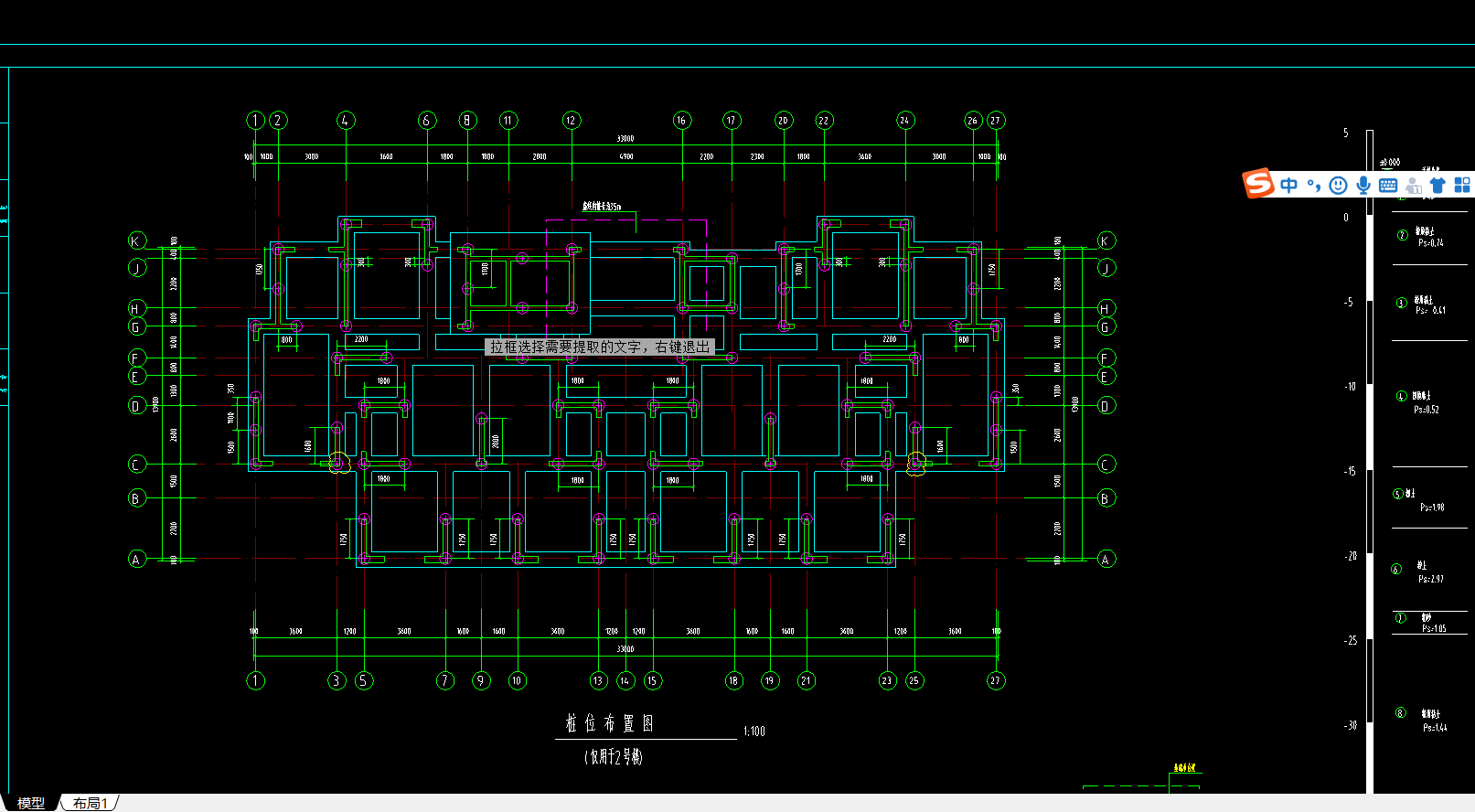
Task: Click elevation label -10 on depth scale
Action: pos(1350,387)
